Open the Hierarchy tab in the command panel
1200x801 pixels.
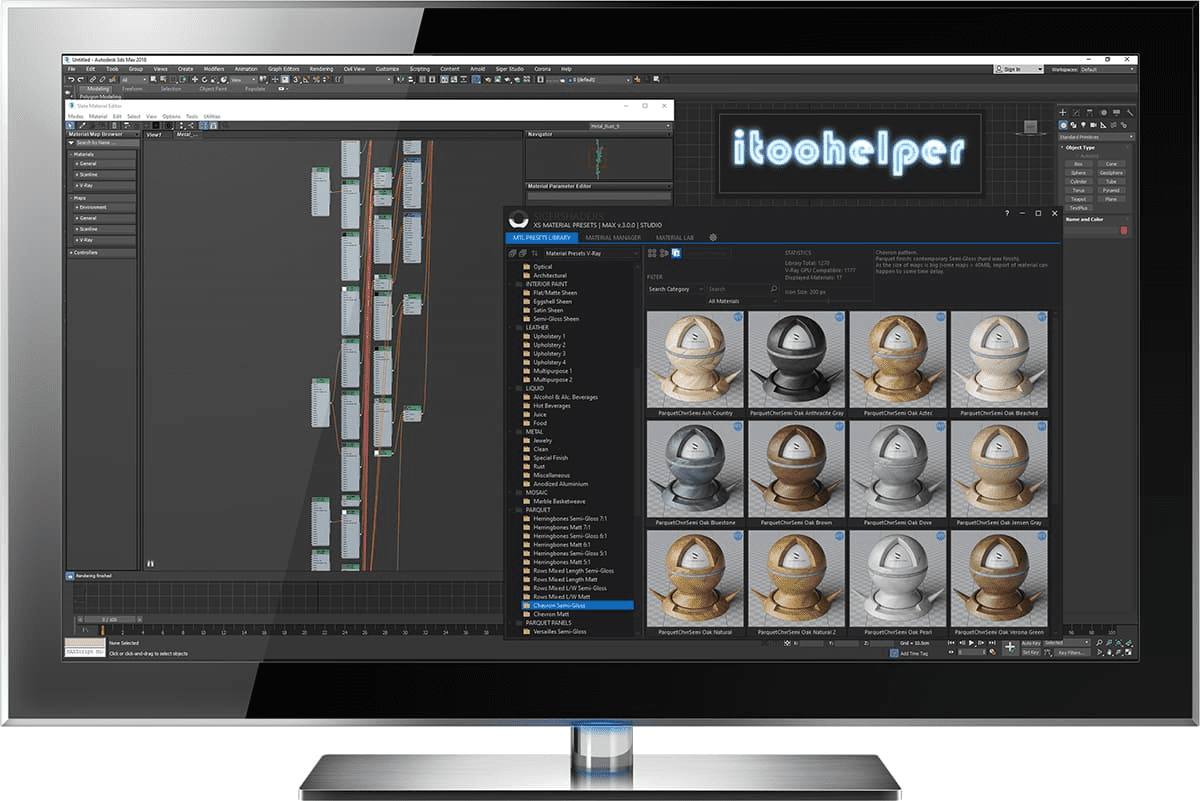pos(1089,113)
